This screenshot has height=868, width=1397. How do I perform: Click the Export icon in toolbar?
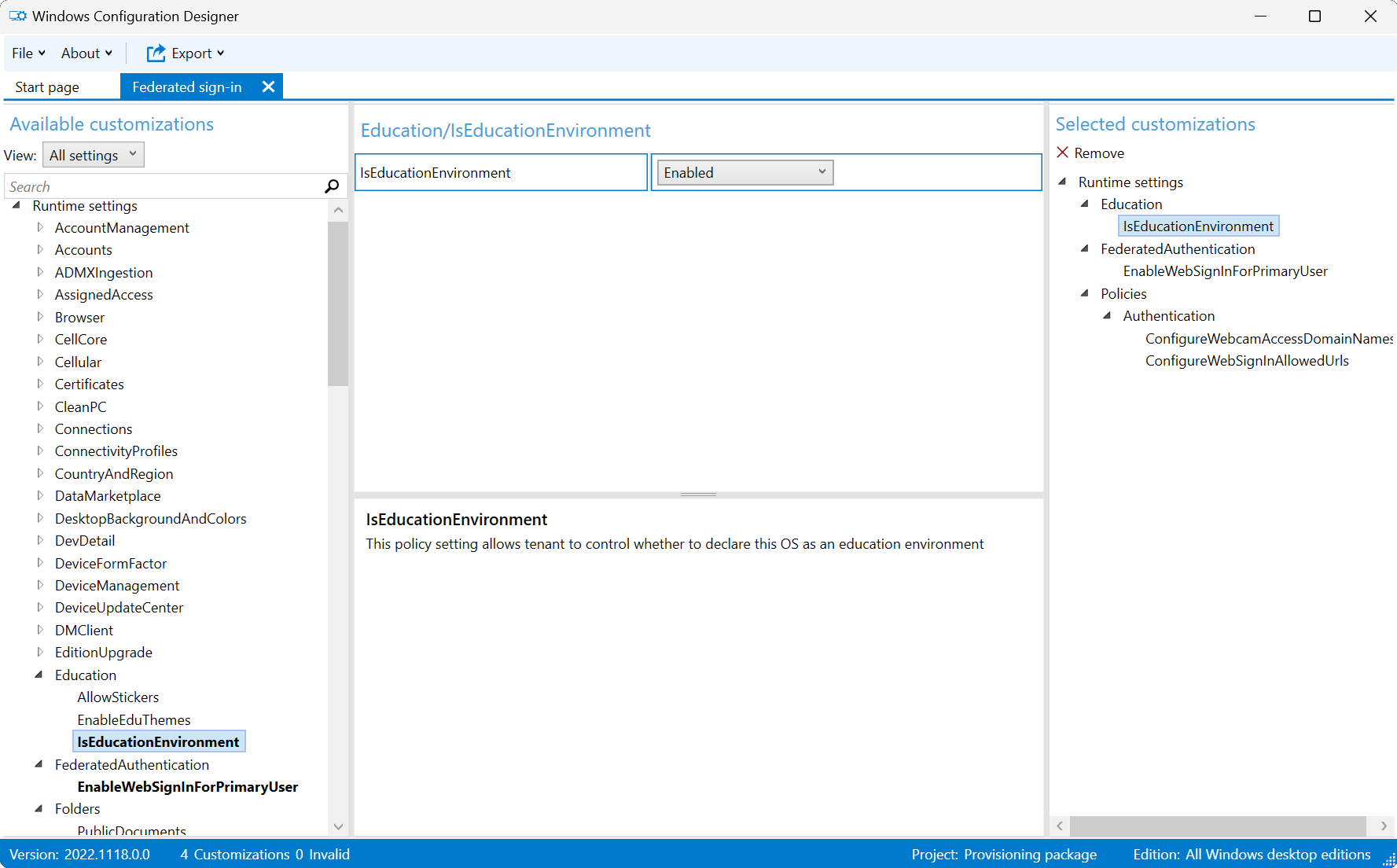156,53
